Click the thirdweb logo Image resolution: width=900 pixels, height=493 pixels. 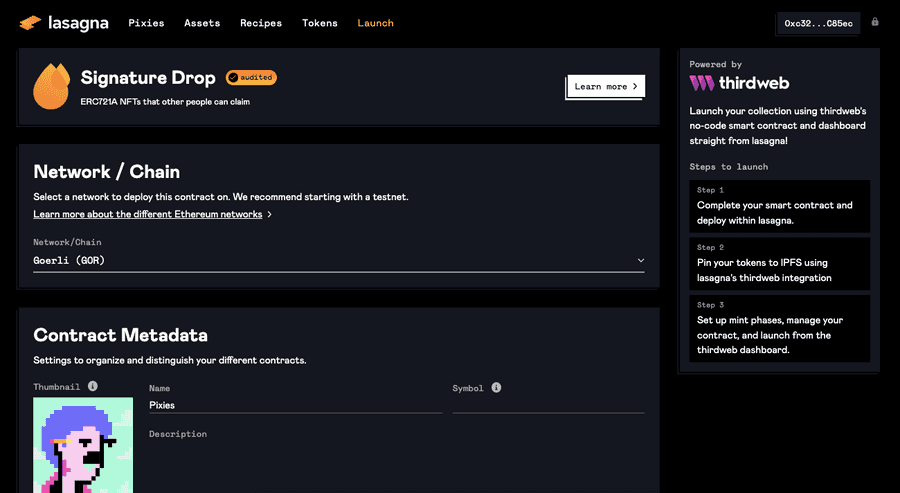point(739,83)
